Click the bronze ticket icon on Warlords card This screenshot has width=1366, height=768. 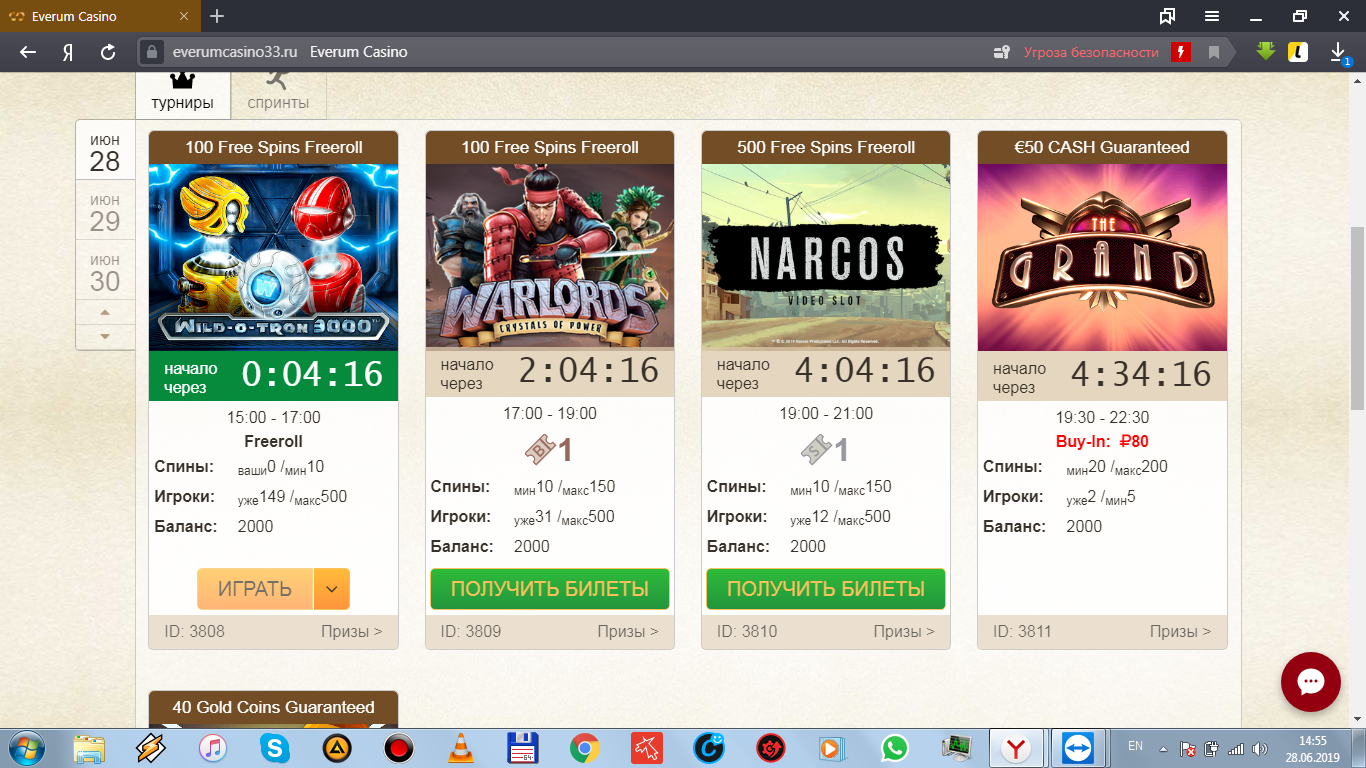(538, 451)
